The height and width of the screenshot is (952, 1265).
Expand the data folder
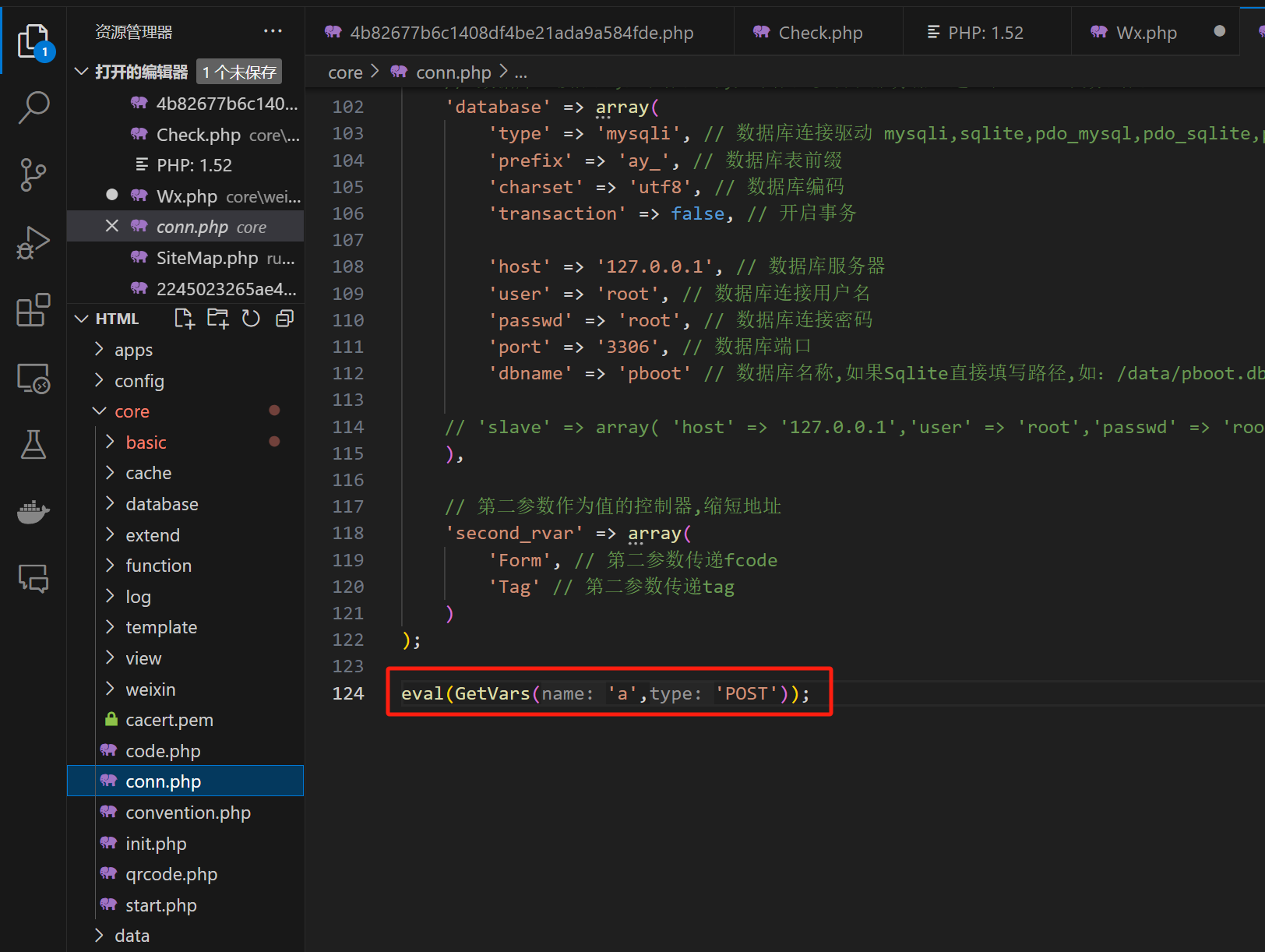click(99, 935)
